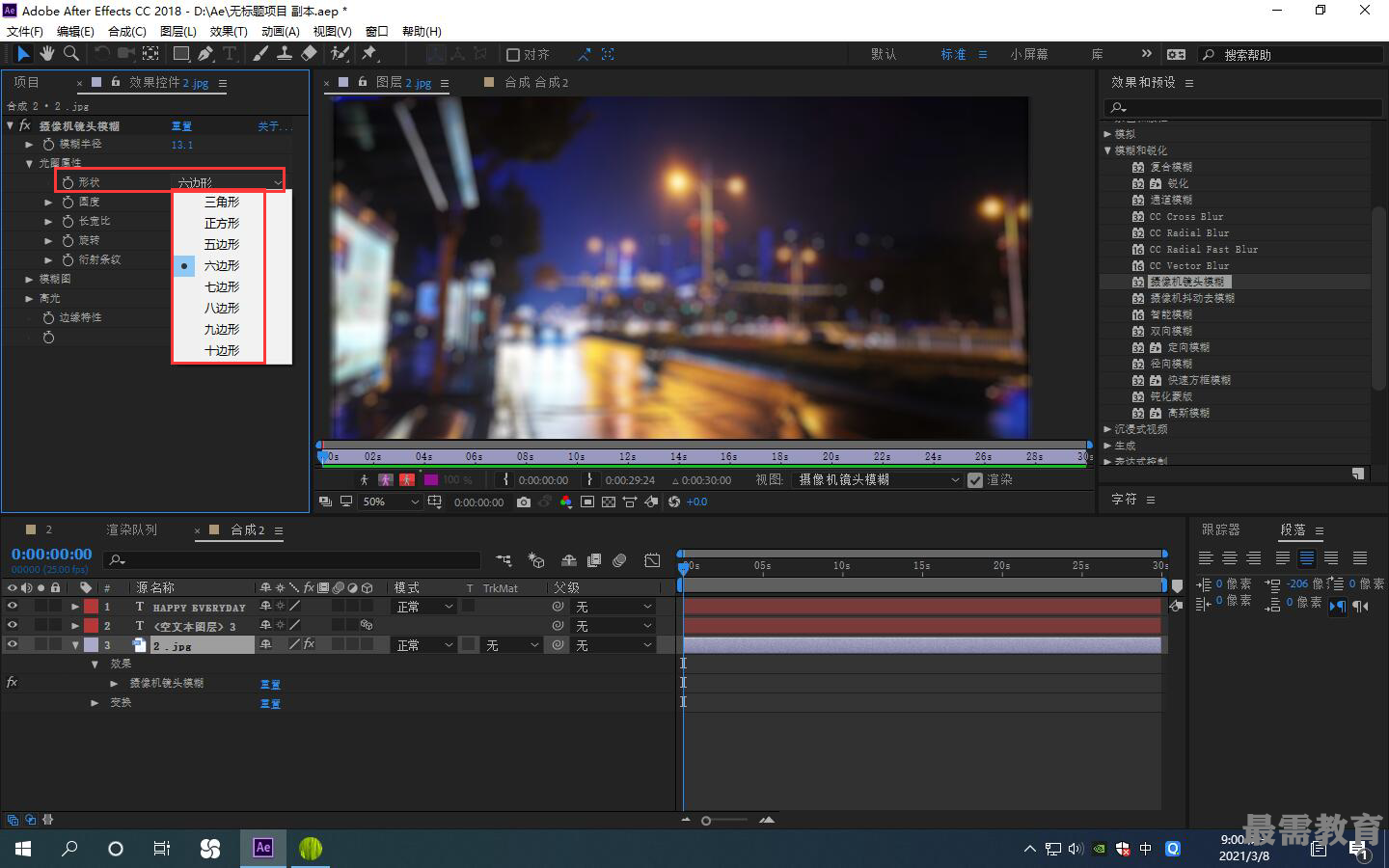Switch to the 小屏幕 workspace
The width and height of the screenshot is (1389, 868).
pos(1029,55)
